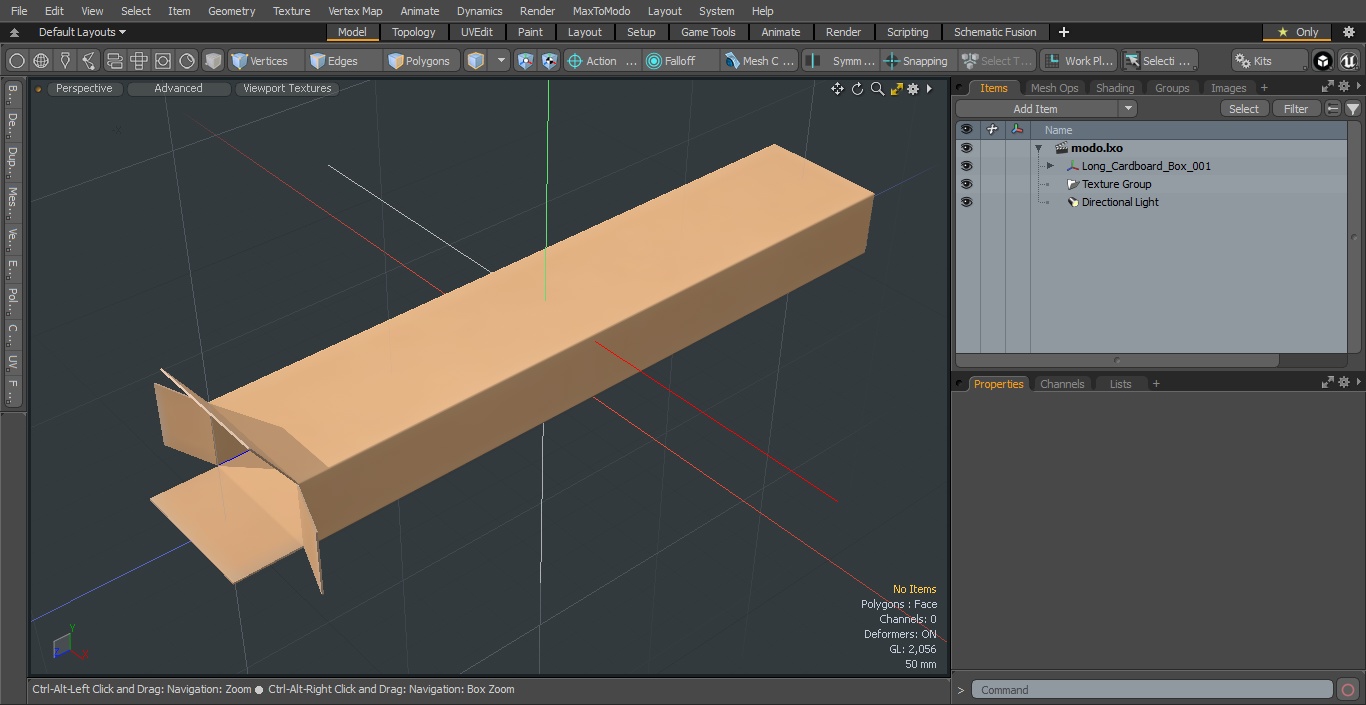
Task: Toggle the Only star button
Action: (1298, 32)
